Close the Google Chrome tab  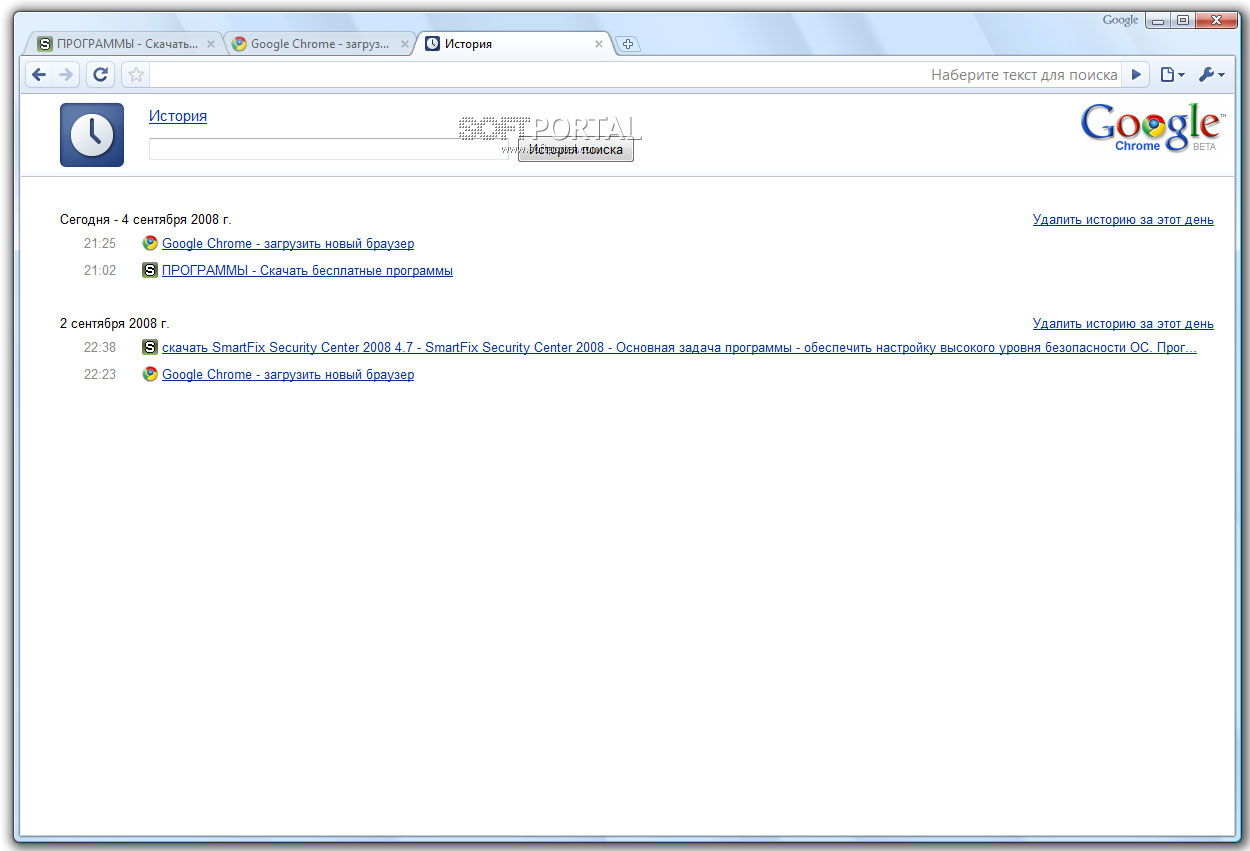pyautogui.click(x=404, y=44)
